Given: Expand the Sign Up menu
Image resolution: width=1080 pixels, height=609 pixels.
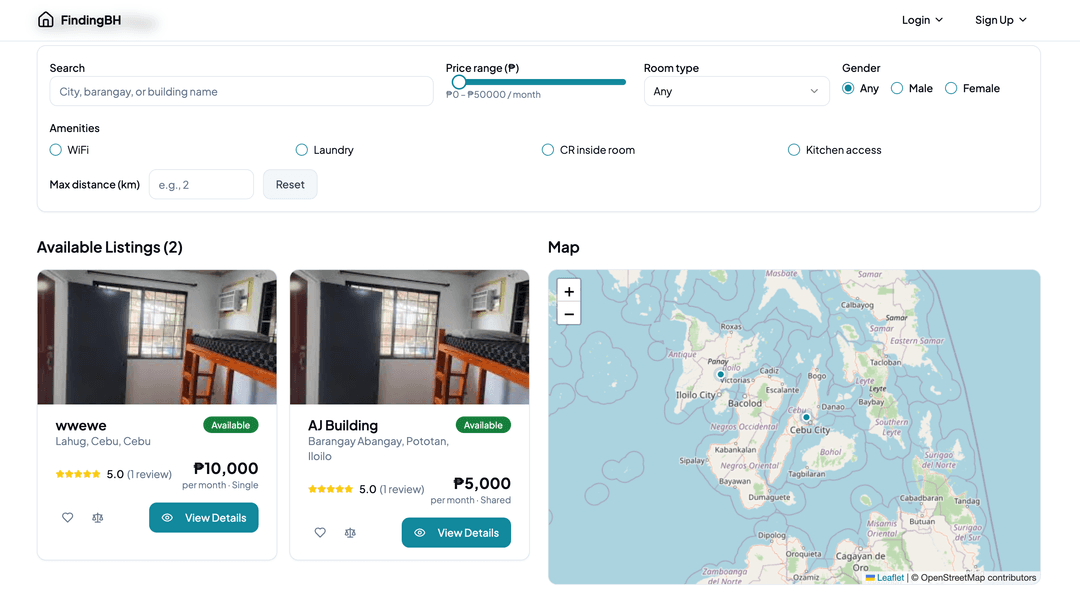Looking at the screenshot, I should [x=1000, y=20].
